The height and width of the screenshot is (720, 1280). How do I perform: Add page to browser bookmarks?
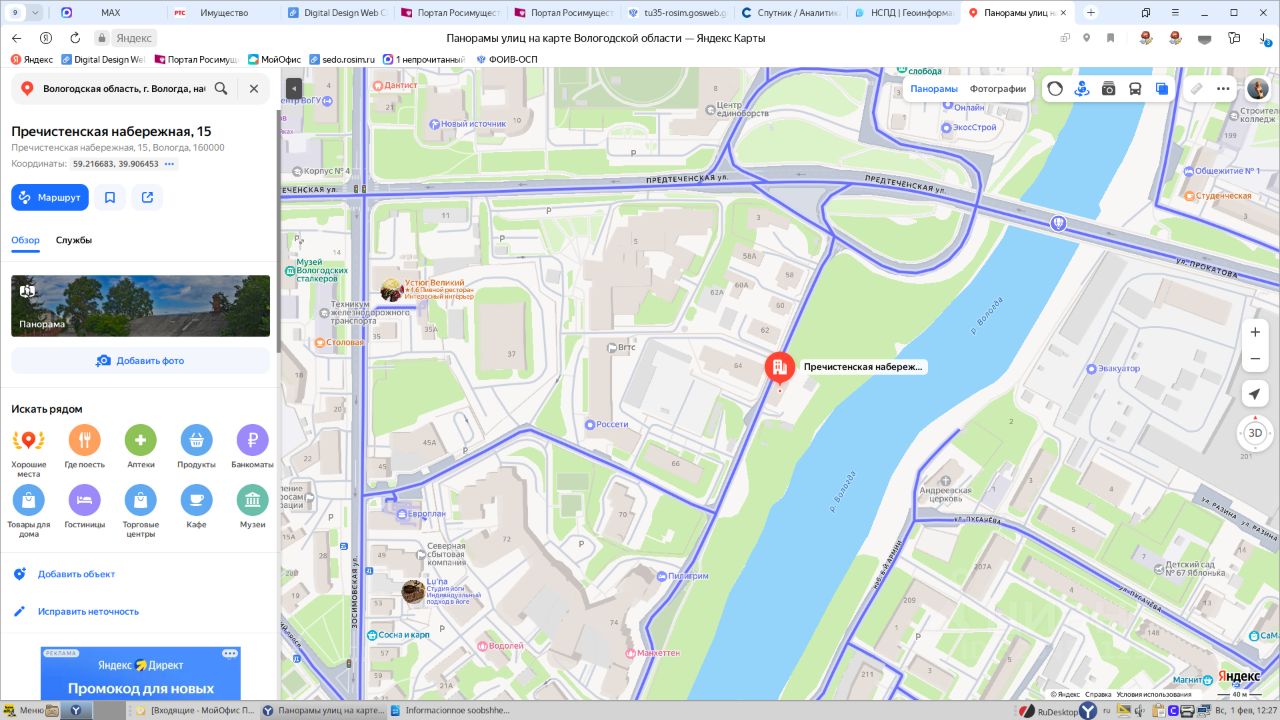tap(1110, 38)
